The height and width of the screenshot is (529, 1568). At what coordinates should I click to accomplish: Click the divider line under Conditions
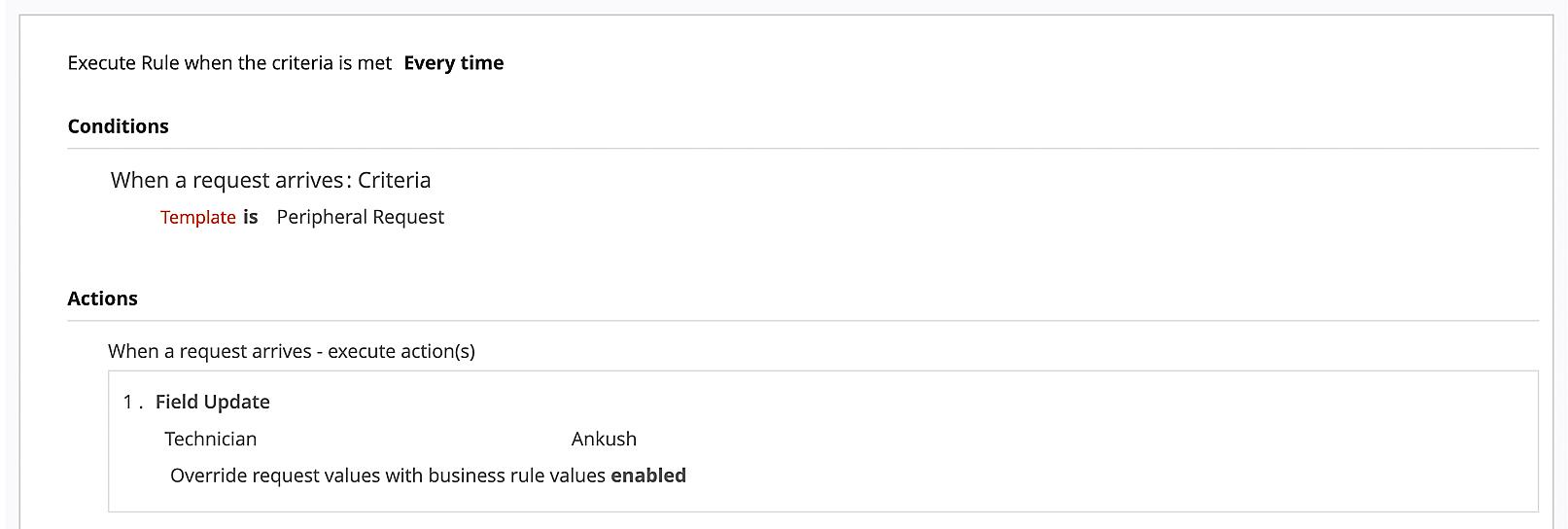pyautogui.click(x=803, y=149)
